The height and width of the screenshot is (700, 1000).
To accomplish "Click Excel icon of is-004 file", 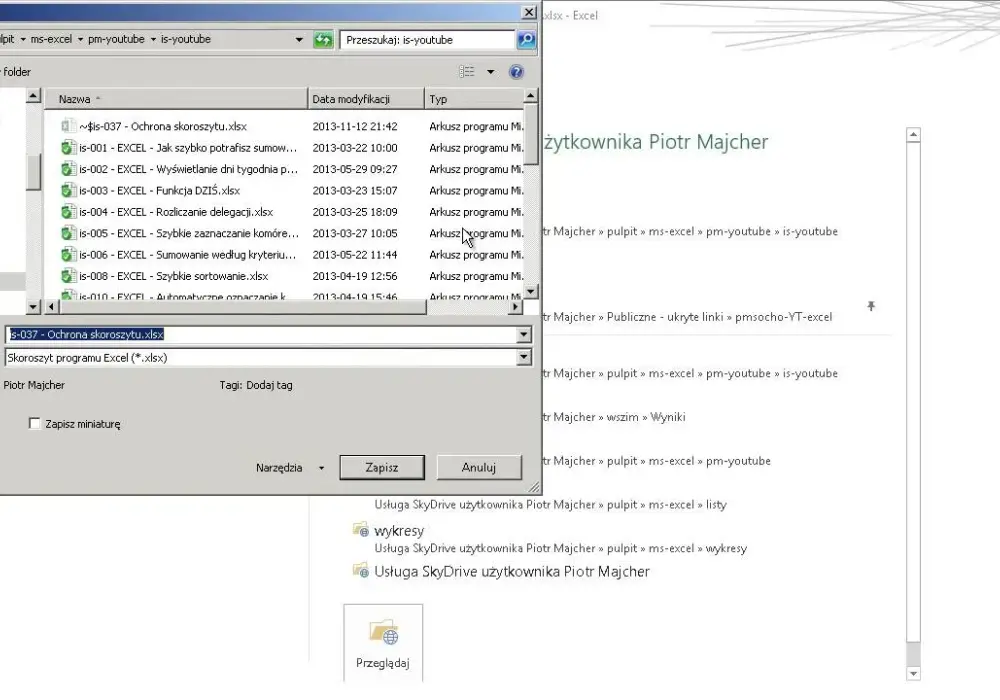I will pyautogui.click(x=67, y=212).
